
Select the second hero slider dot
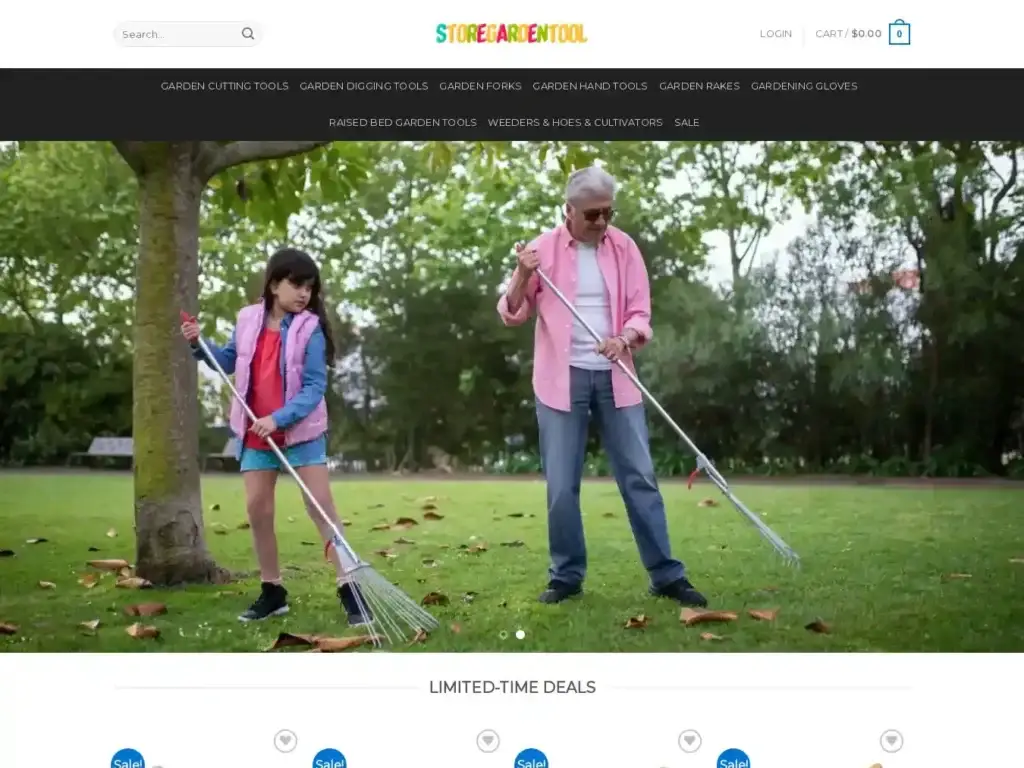pyautogui.click(x=520, y=634)
